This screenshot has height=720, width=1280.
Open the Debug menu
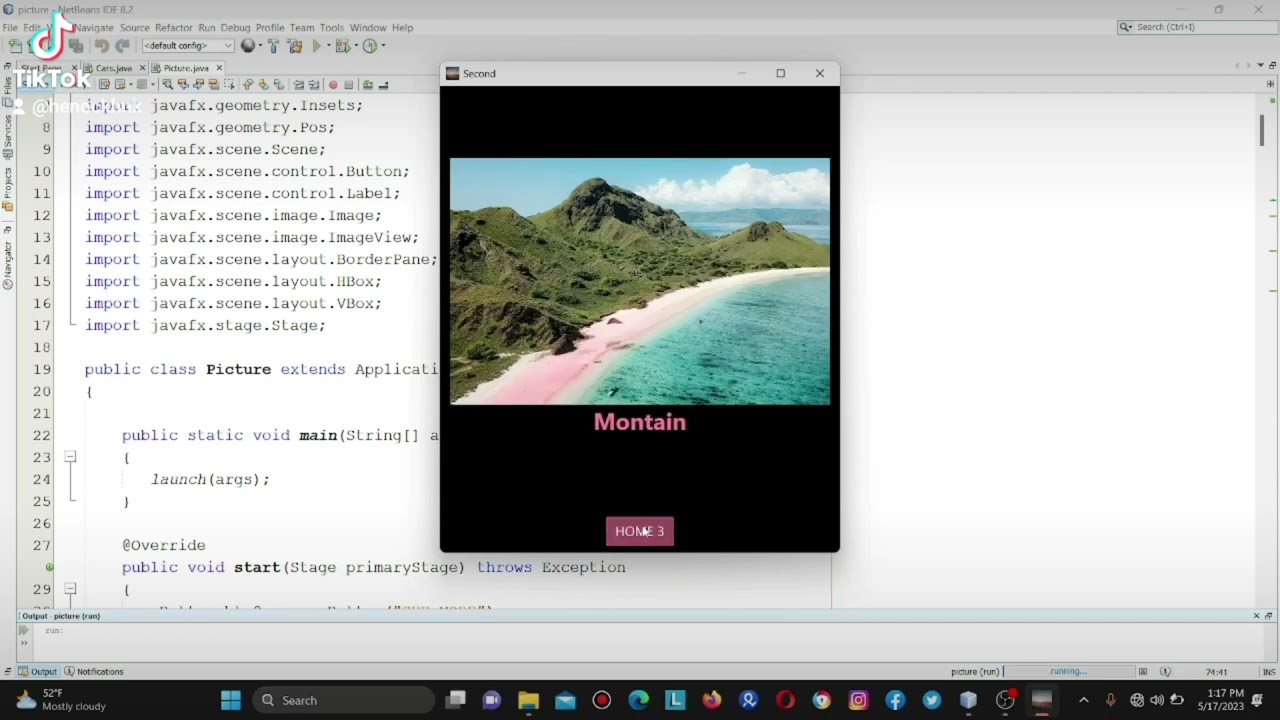[x=236, y=28]
